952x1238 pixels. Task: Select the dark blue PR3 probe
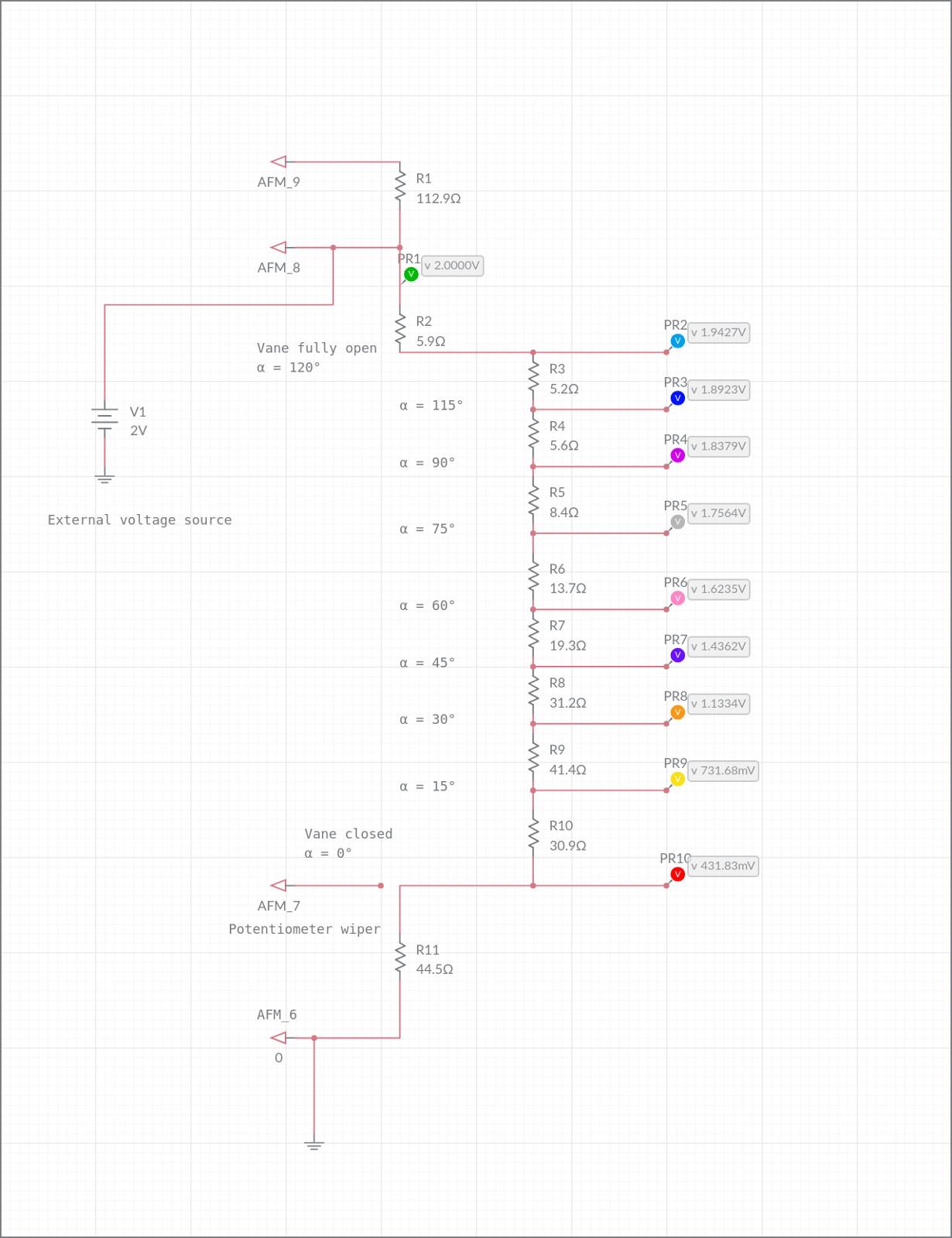coord(677,398)
